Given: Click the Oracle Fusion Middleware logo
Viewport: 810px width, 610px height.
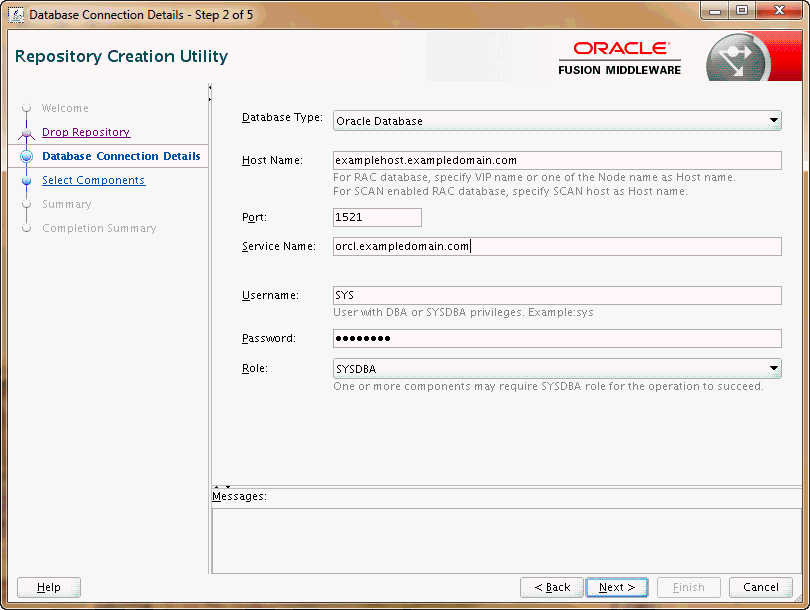Looking at the screenshot, I should 619,58.
